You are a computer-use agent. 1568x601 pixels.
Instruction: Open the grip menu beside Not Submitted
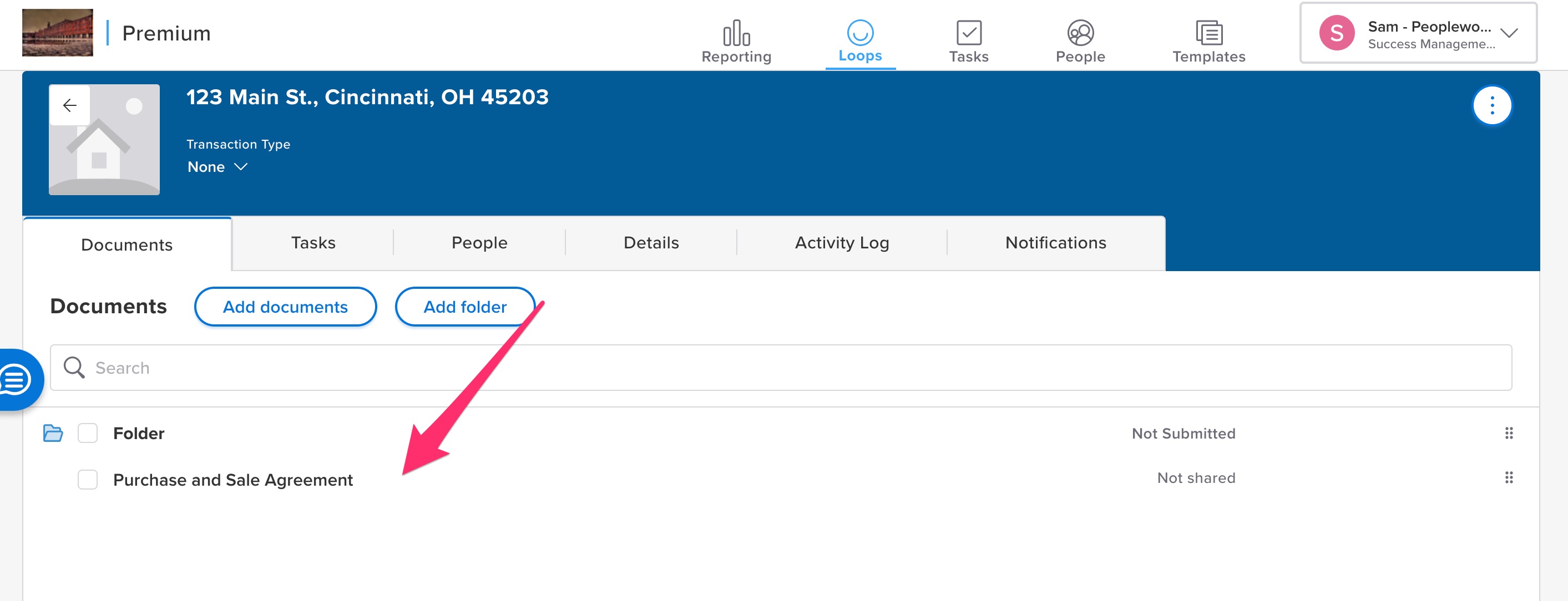(1510, 434)
